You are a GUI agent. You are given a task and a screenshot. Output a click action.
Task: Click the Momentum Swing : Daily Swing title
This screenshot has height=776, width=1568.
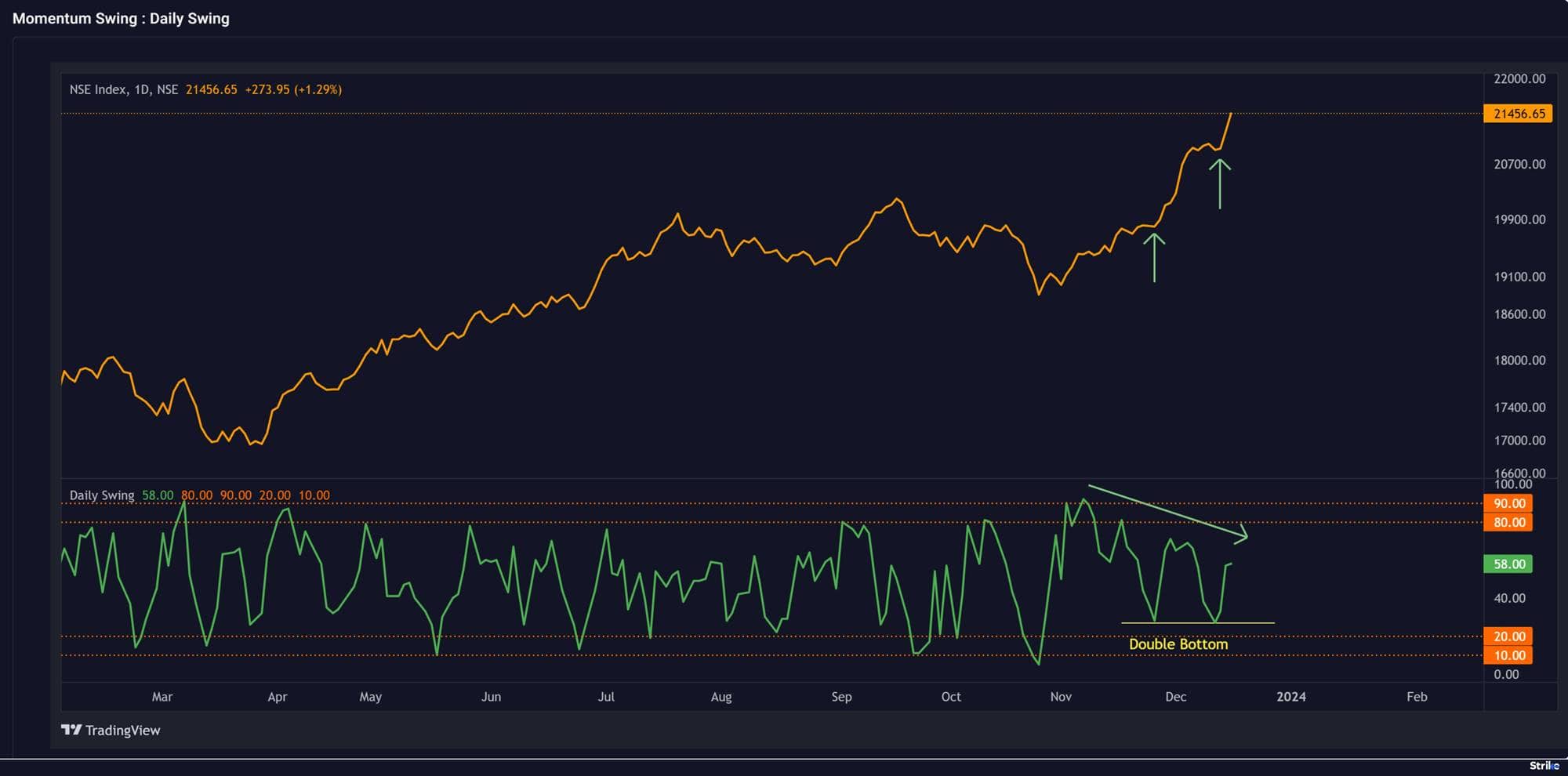[x=121, y=18]
